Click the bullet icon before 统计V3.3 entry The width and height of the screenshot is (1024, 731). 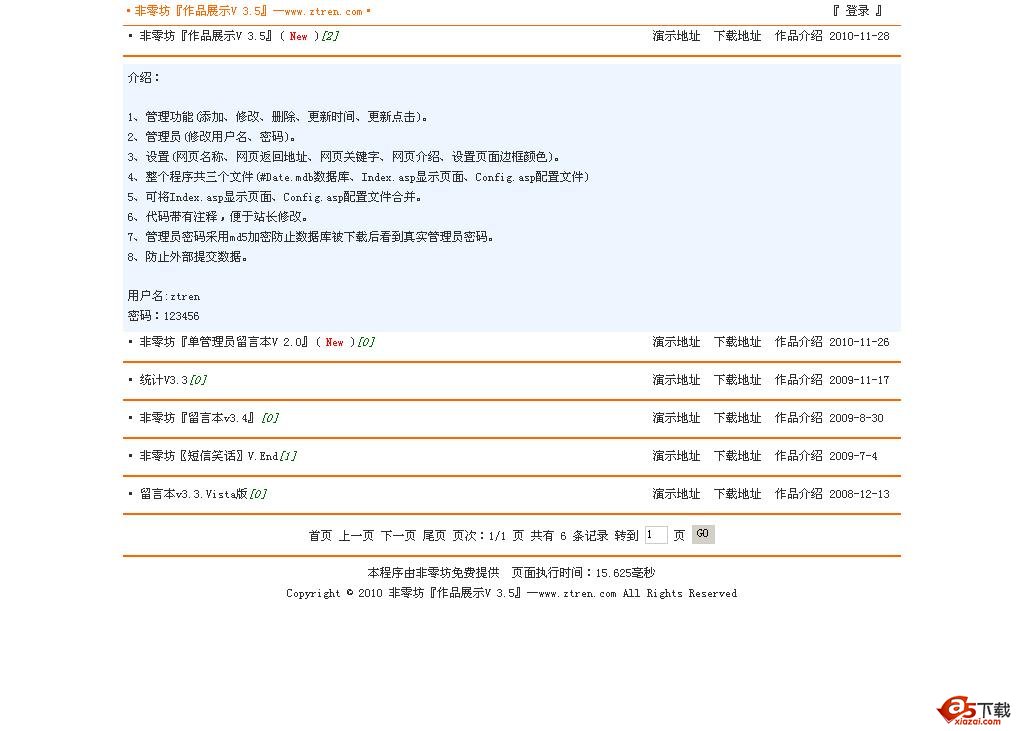[131, 379]
